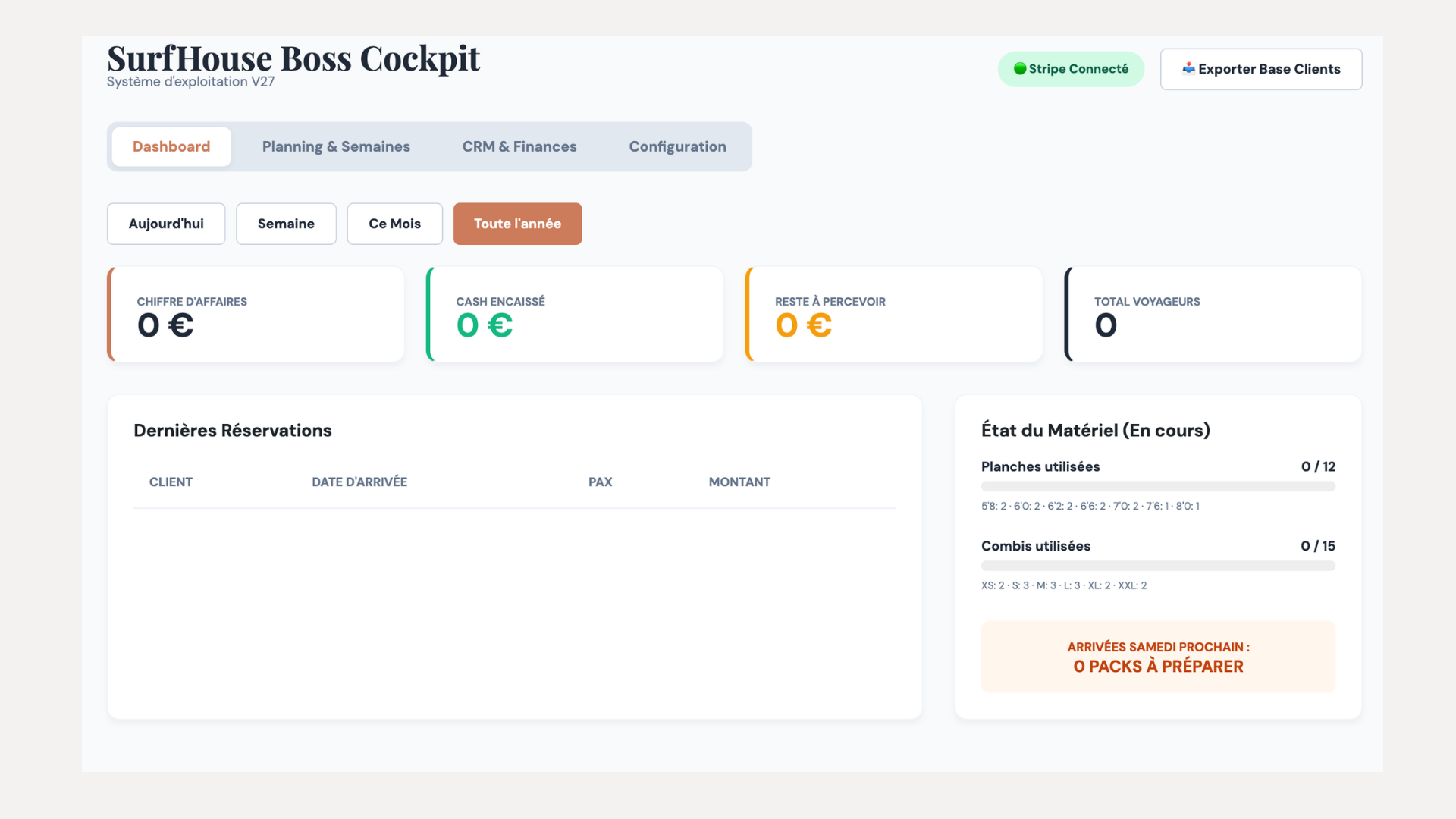Switch to the Planning & Semaines tab
The height and width of the screenshot is (819, 1456).
pos(336,146)
